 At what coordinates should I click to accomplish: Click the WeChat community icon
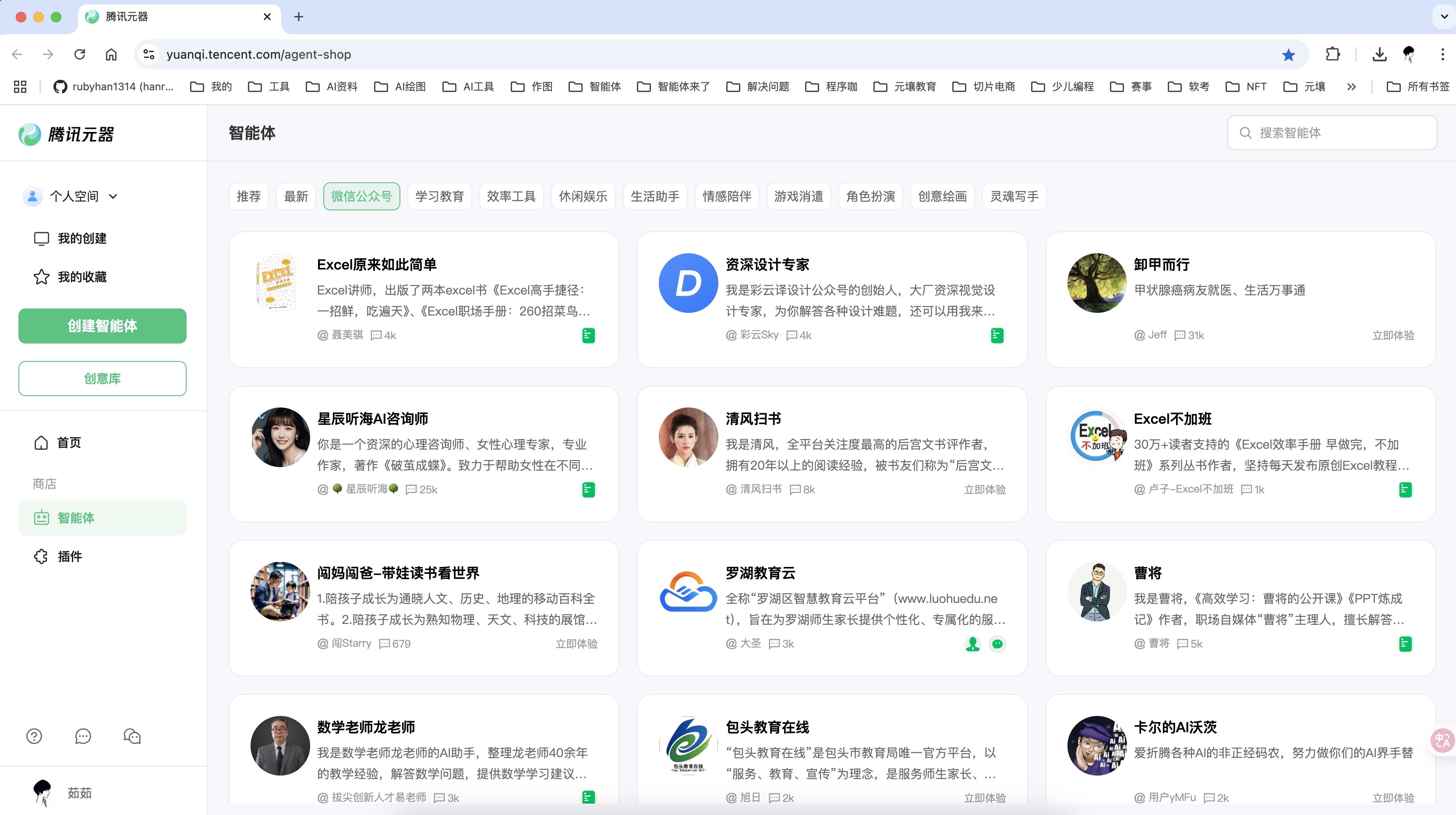pos(132,736)
